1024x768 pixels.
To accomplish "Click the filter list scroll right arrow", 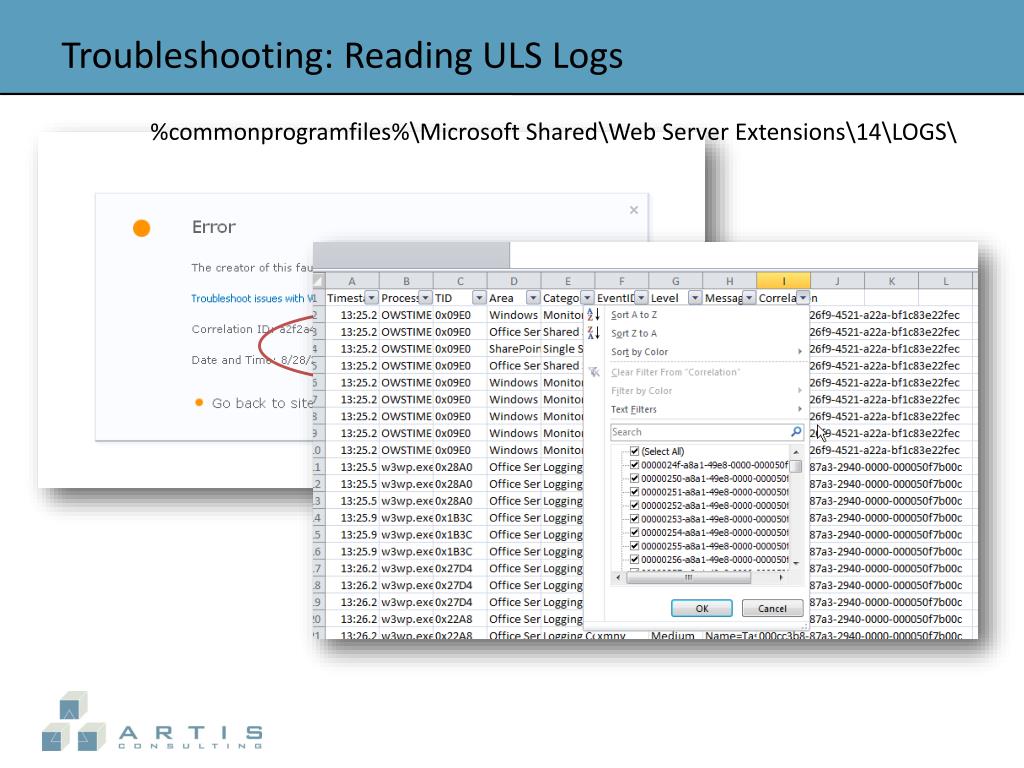I will 781,578.
